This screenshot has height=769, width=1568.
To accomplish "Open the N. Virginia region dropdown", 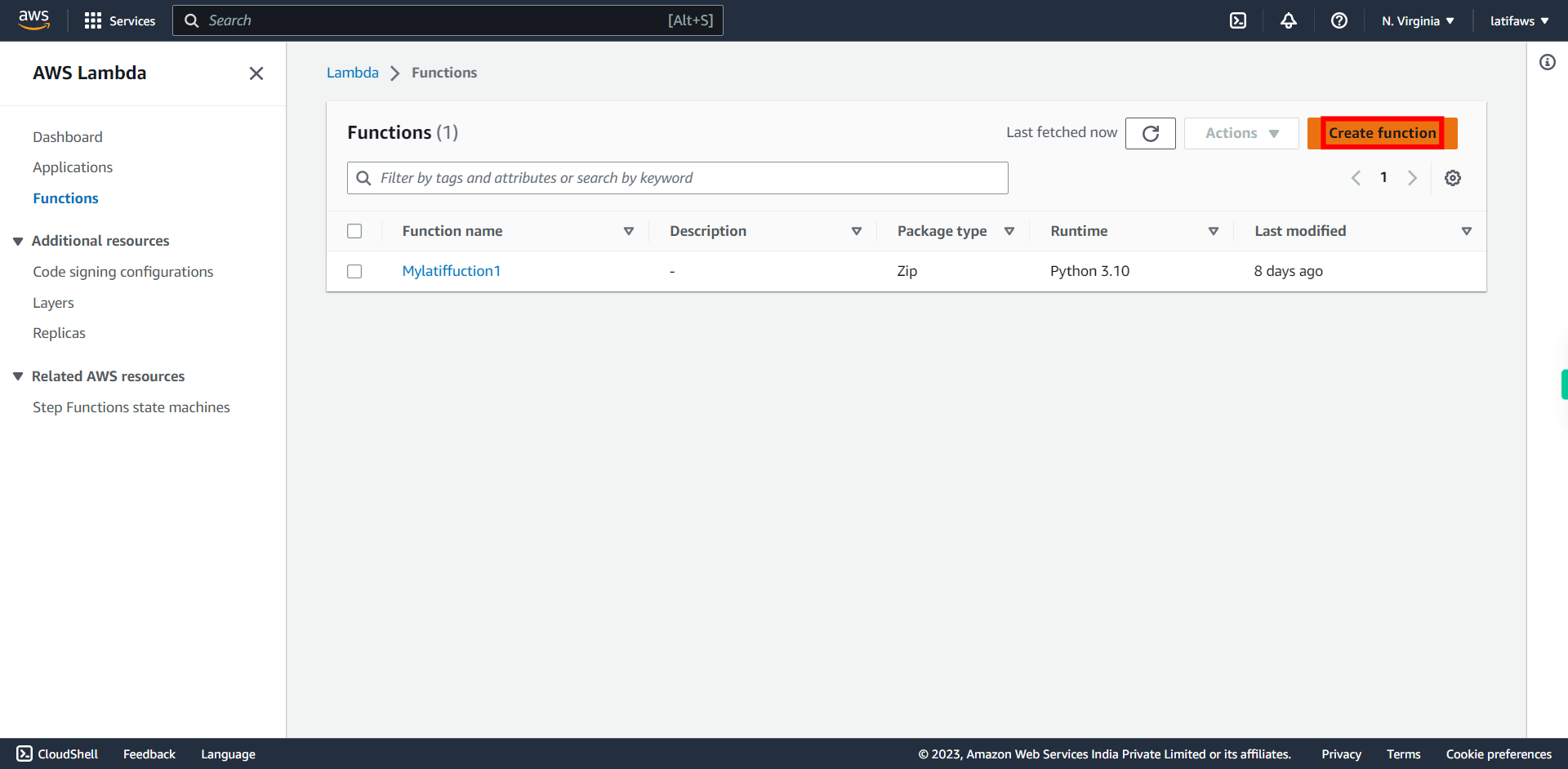I will point(1418,20).
